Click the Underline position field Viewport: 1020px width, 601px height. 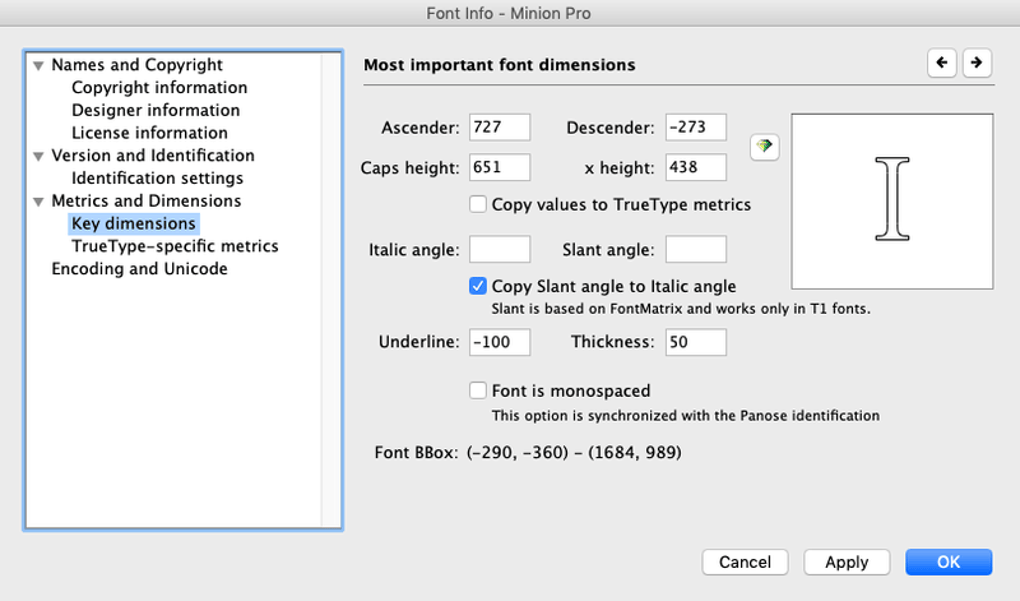[x=499, y=342]
